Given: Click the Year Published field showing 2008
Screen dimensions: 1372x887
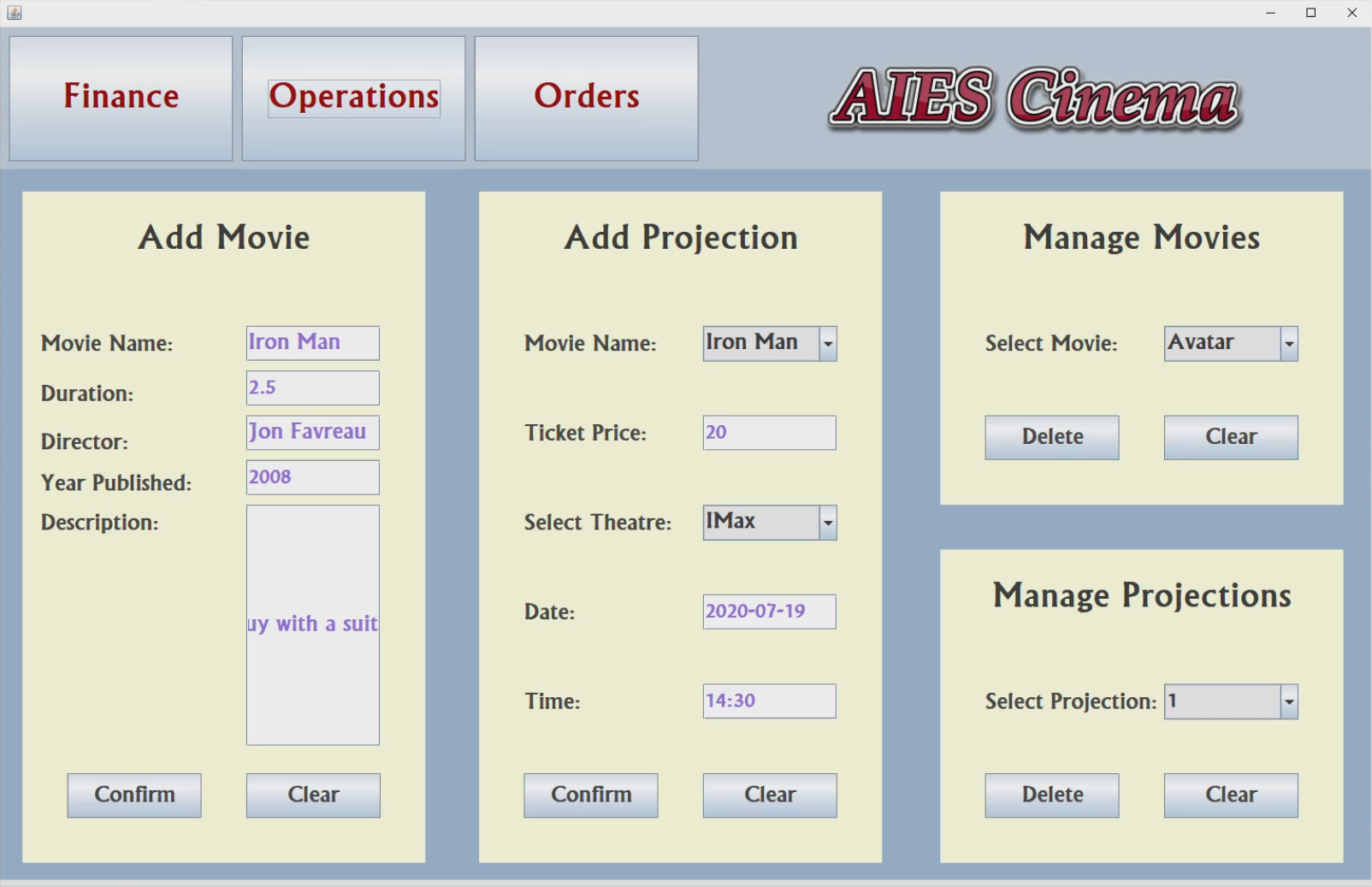Looking at the screenshot, I should pos(313,477).
